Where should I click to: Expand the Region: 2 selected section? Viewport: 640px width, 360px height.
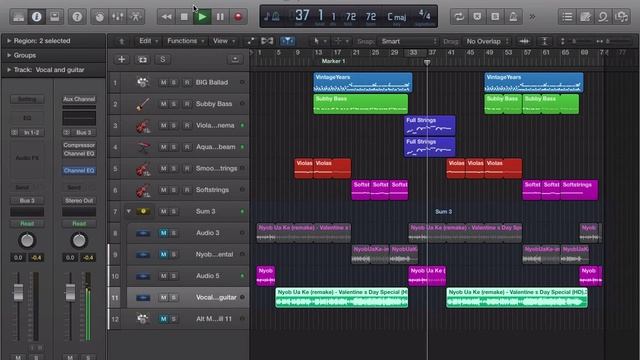coord(9,41)
